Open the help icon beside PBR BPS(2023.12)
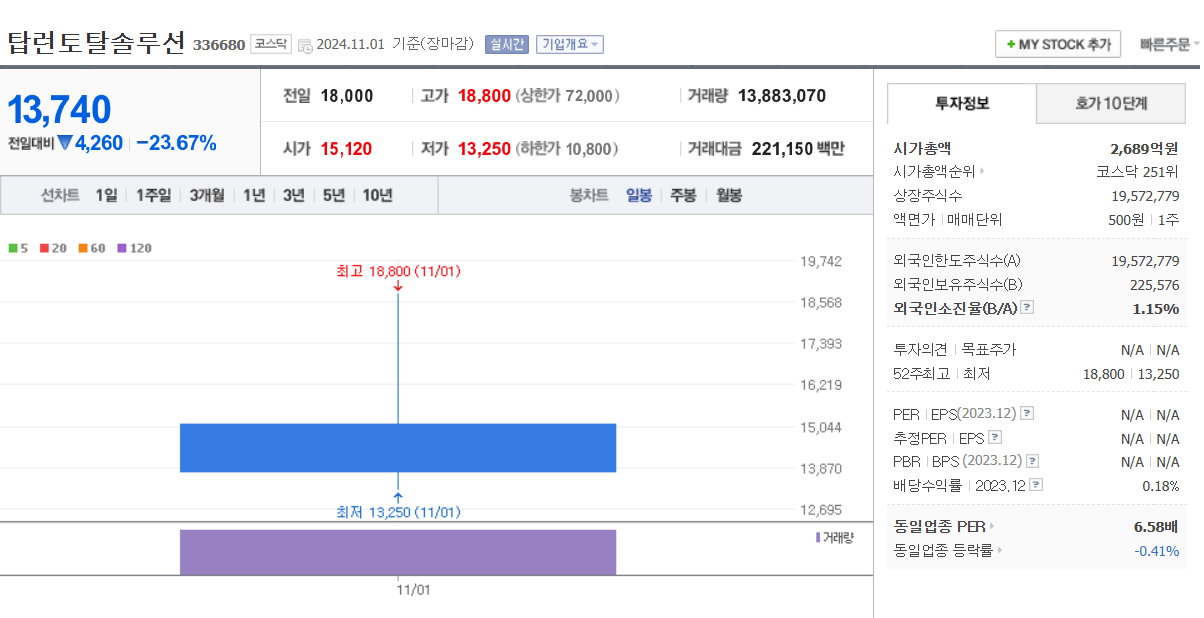 (1032, 461)
